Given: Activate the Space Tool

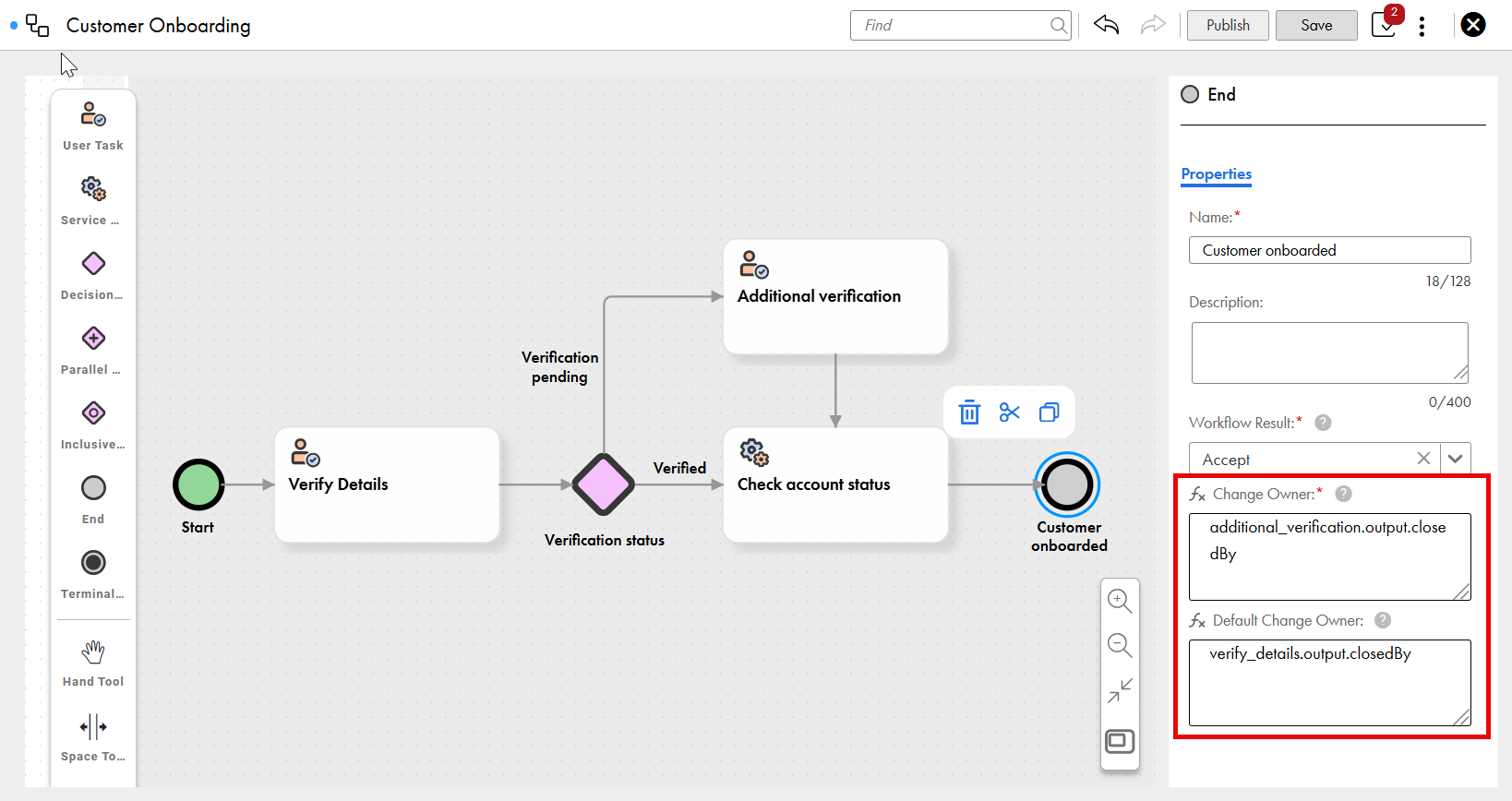Looking at the screenshot, I should [93, 726].
